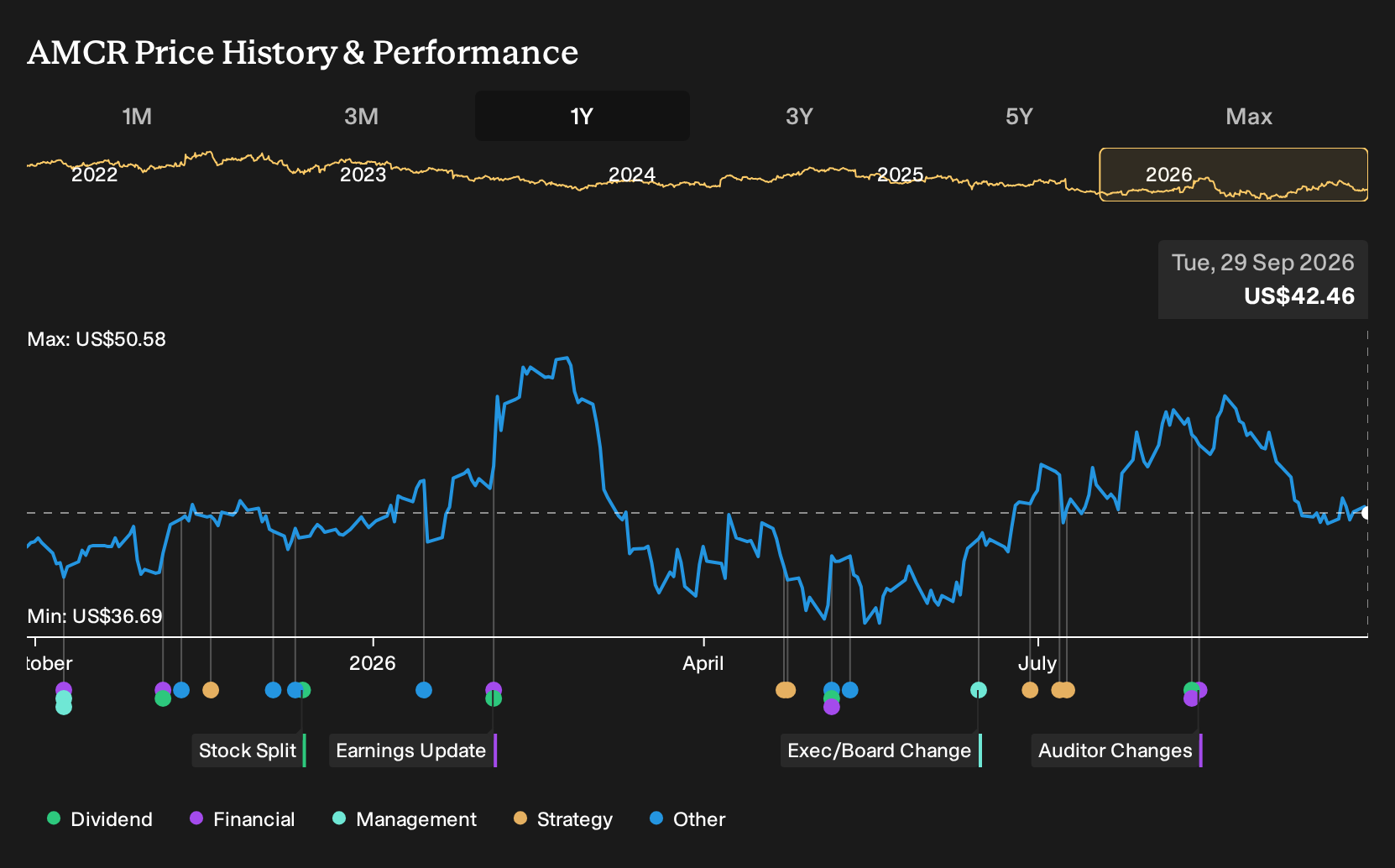The height and width of the screenshot is (868, 1395).
Task: Select the green Dividend marker above Earnings Update
Action: (494, 698)
